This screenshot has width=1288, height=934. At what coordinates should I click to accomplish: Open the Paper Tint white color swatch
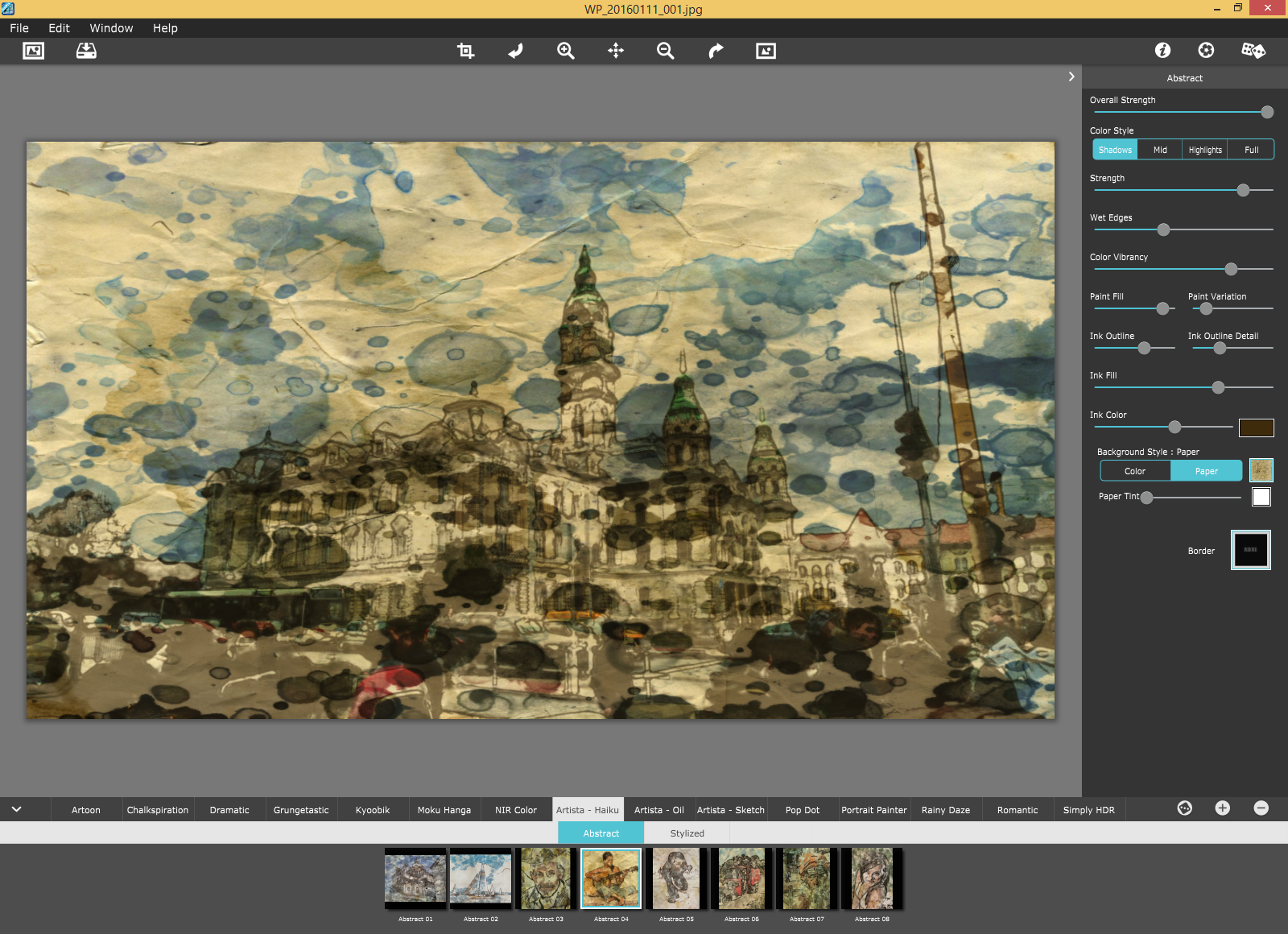pyautogui.click(x=1261, y=497)
